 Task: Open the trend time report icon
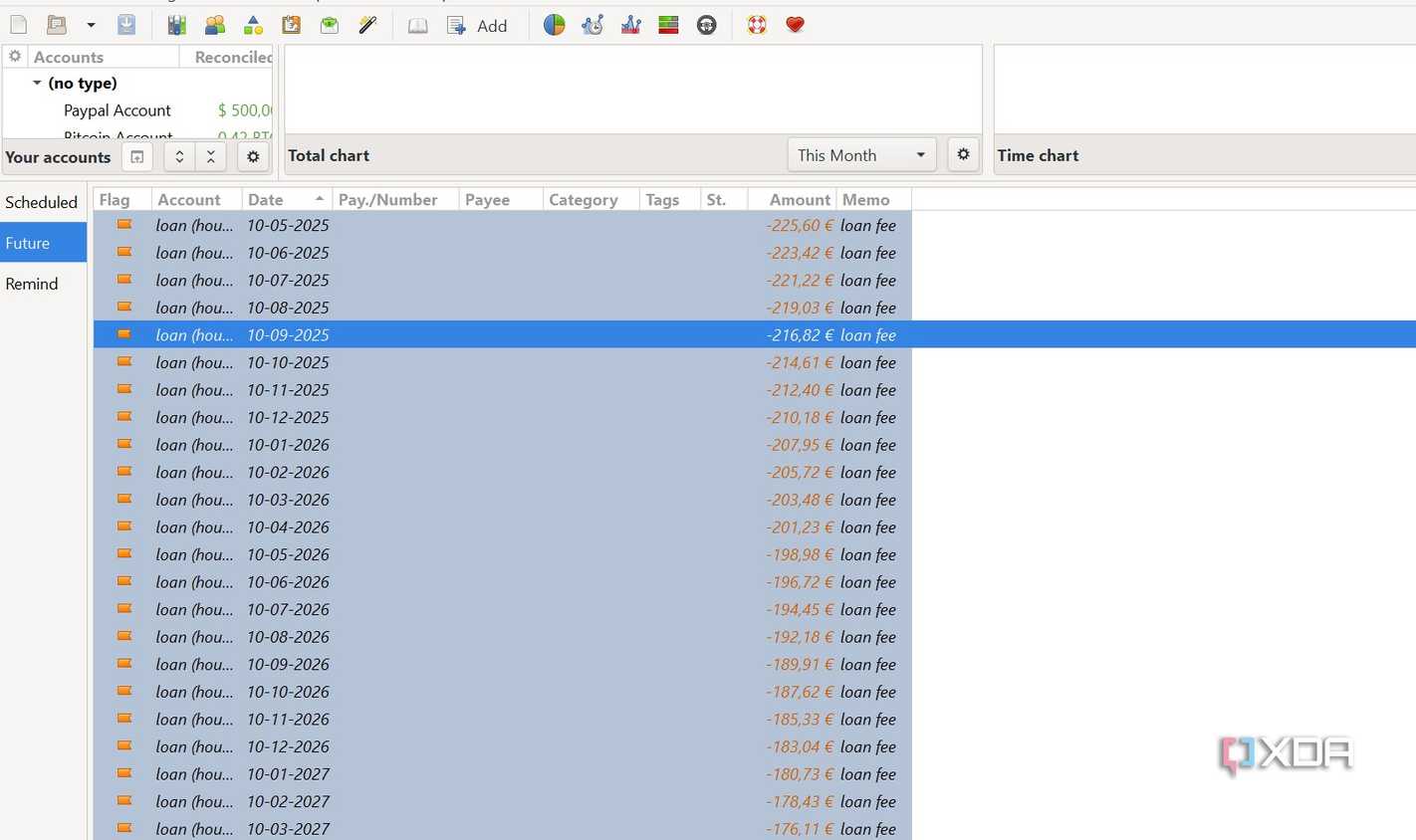pos(592,25)
